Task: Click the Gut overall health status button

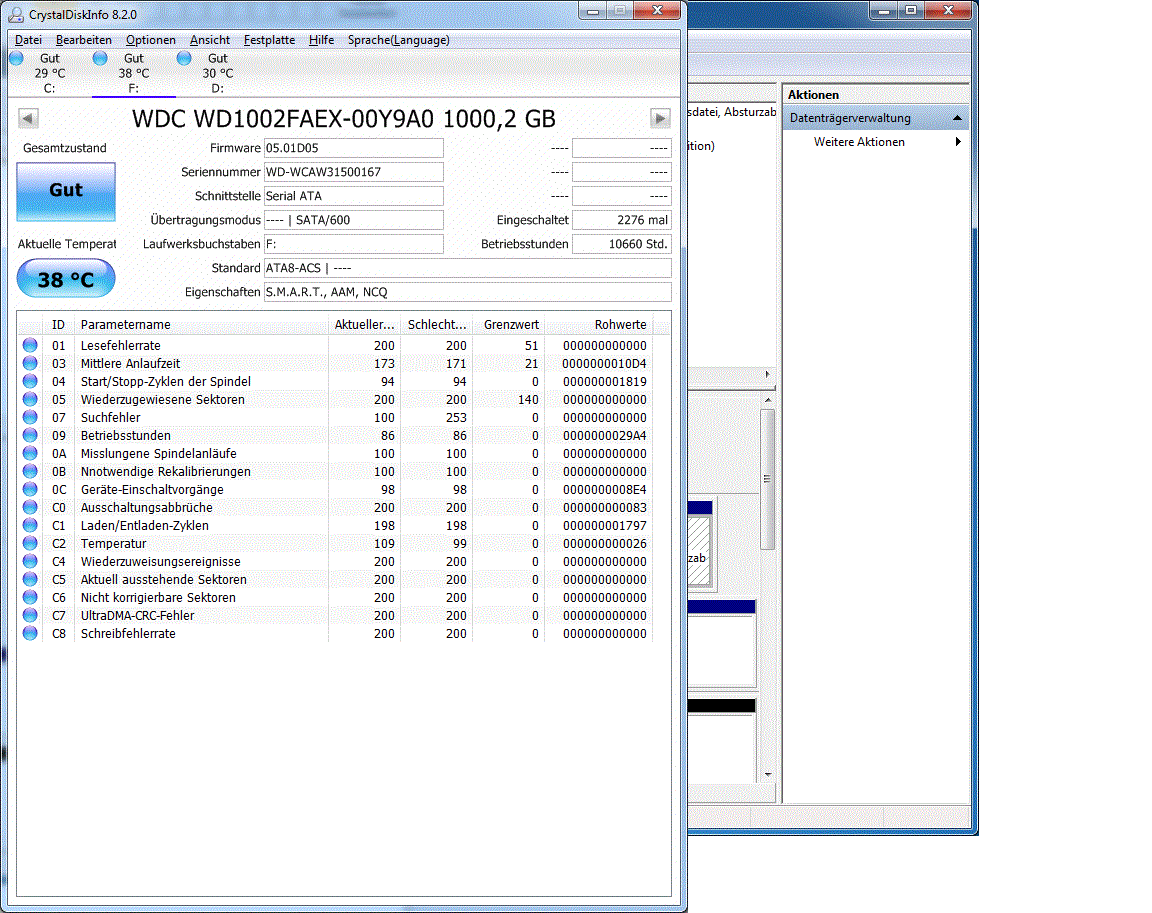Action: [x=66, y=191]
